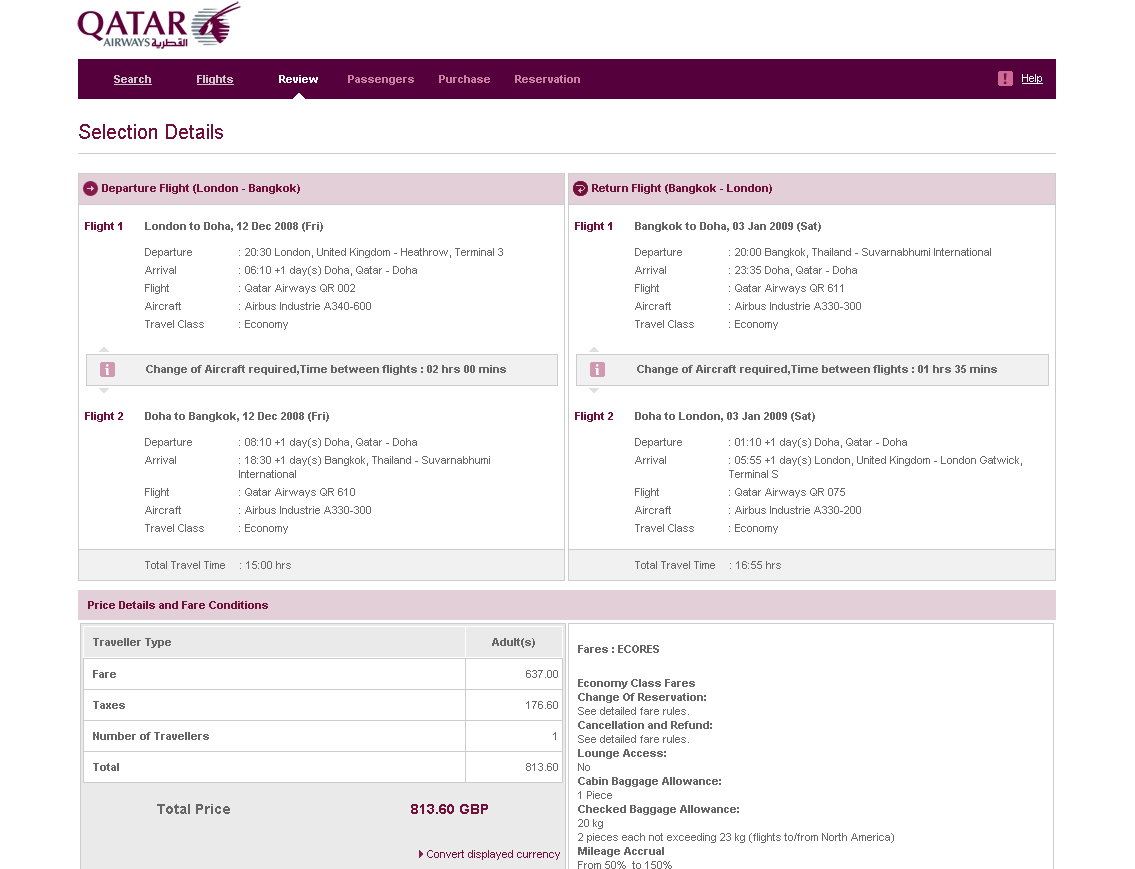The width and height of the screenshot is (1135, 869).
Task: Click departure total travel time 15:00 hrs
Action: coord(268,566)
